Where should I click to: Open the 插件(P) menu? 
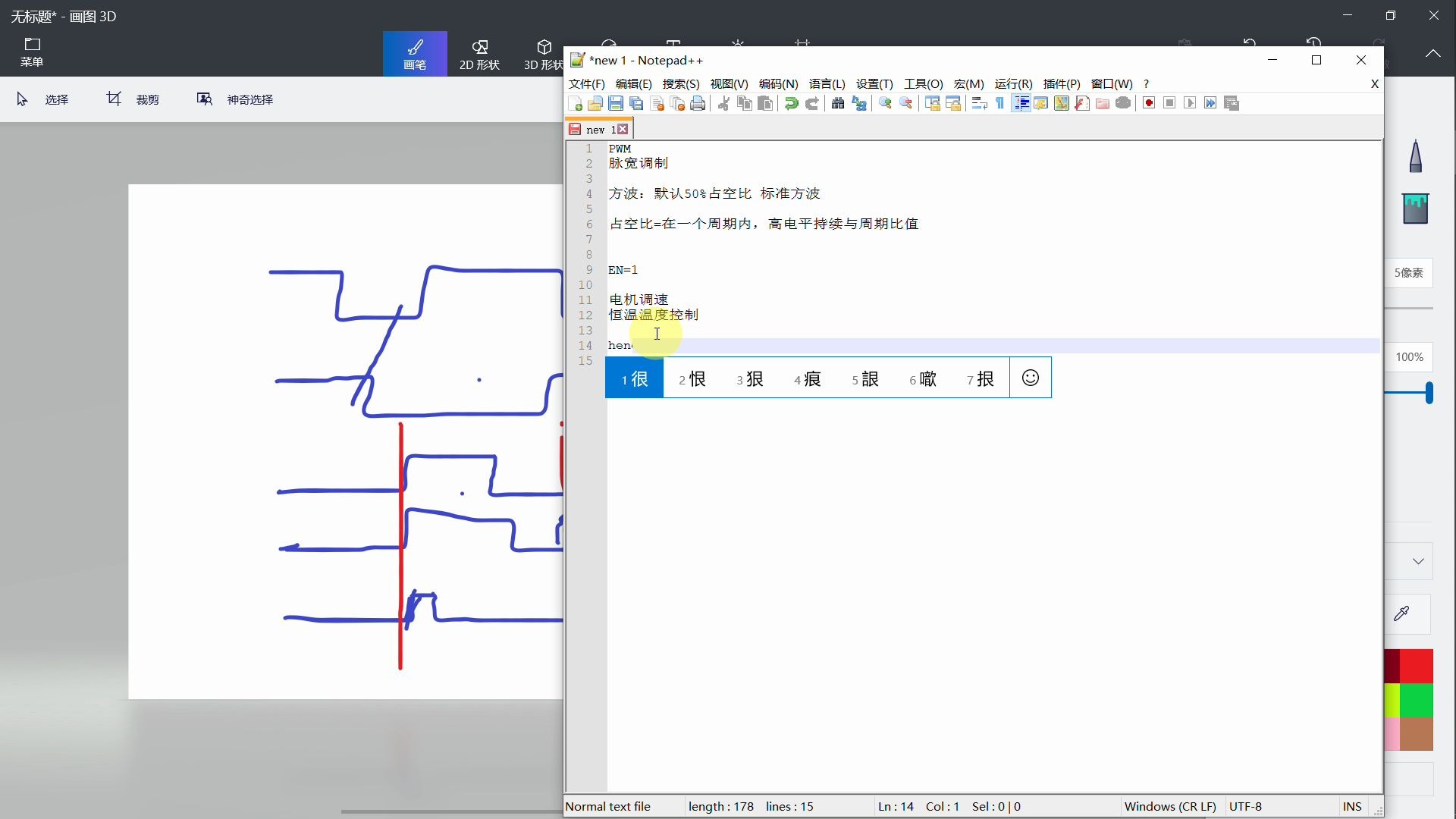tap(1061, 84)
